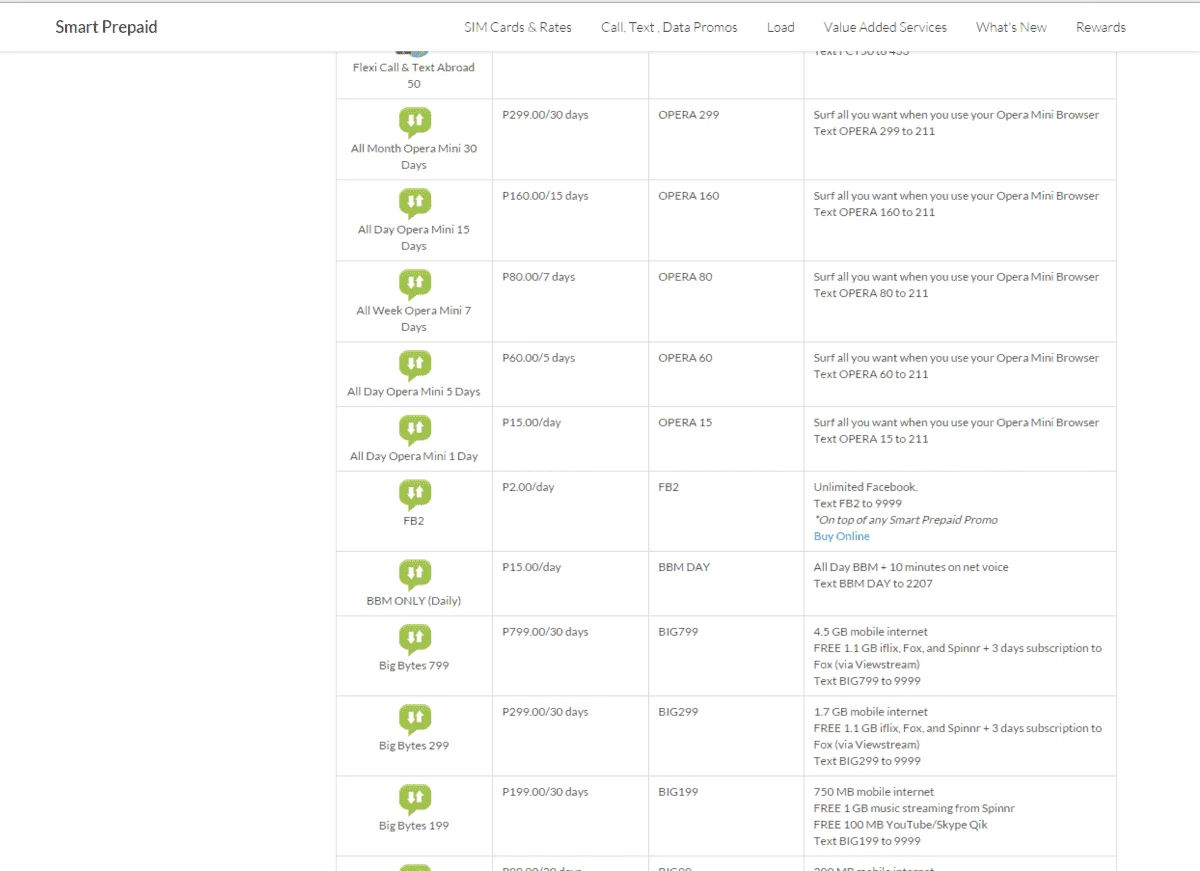Select the text '1.7 GB mobile internet'
This screenshot has width=1200, height=871.
coord(871,712)
